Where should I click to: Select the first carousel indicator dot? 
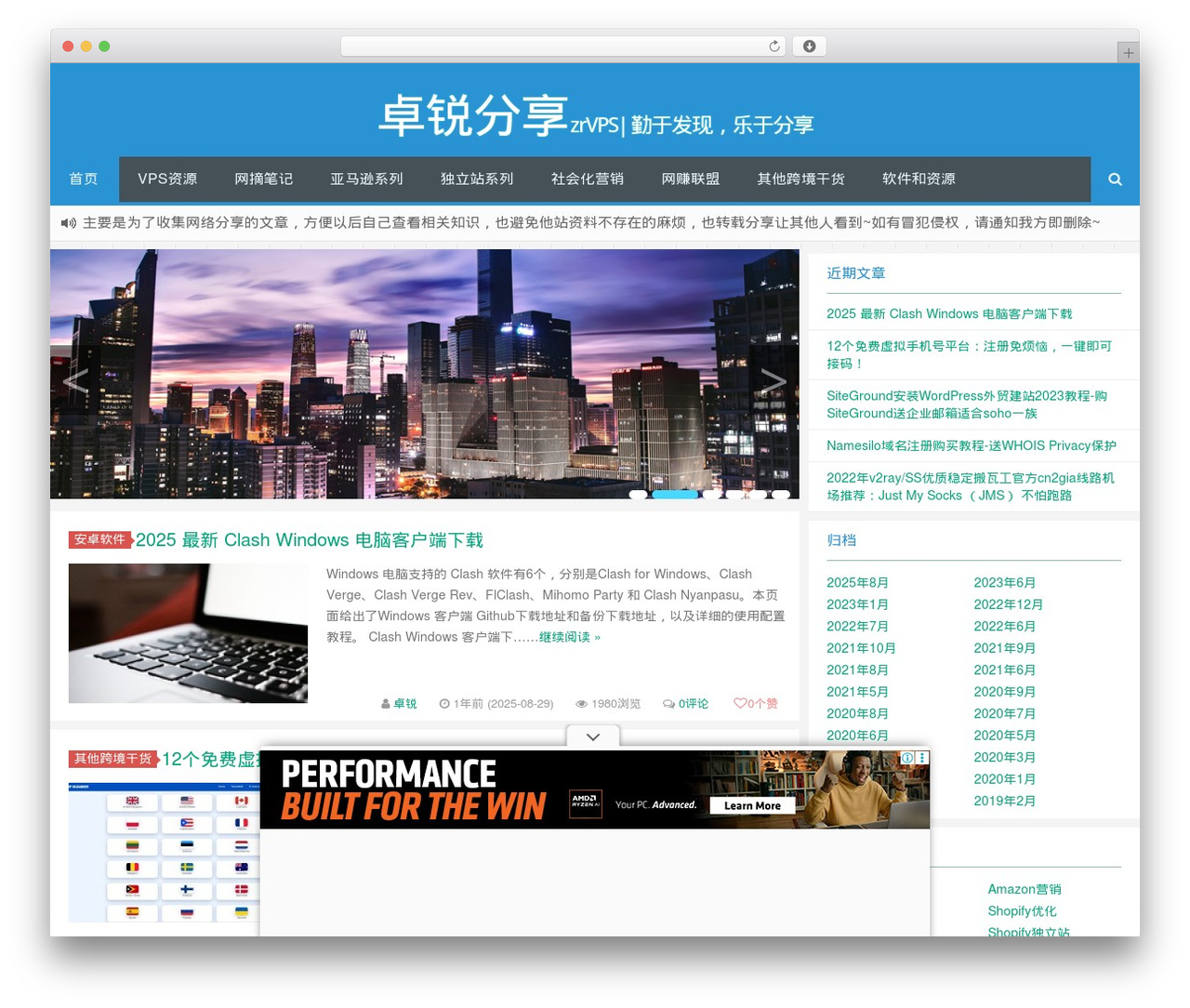pos(638,495)
